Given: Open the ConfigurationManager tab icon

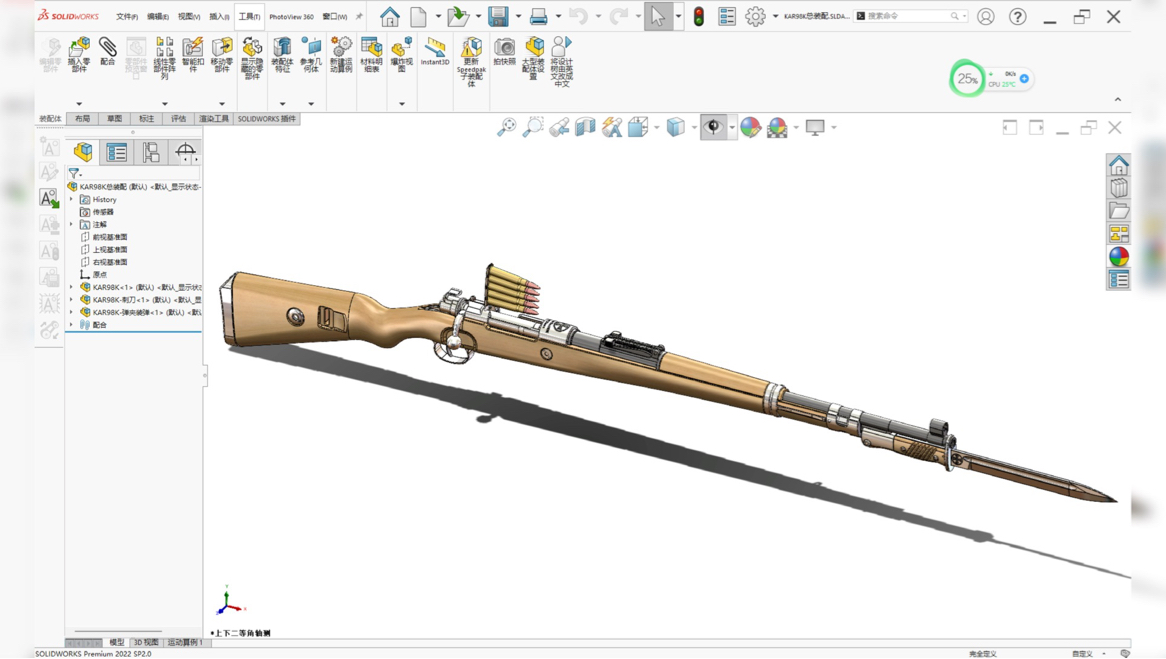Looking at the screenshot, I should pos(151,152).
